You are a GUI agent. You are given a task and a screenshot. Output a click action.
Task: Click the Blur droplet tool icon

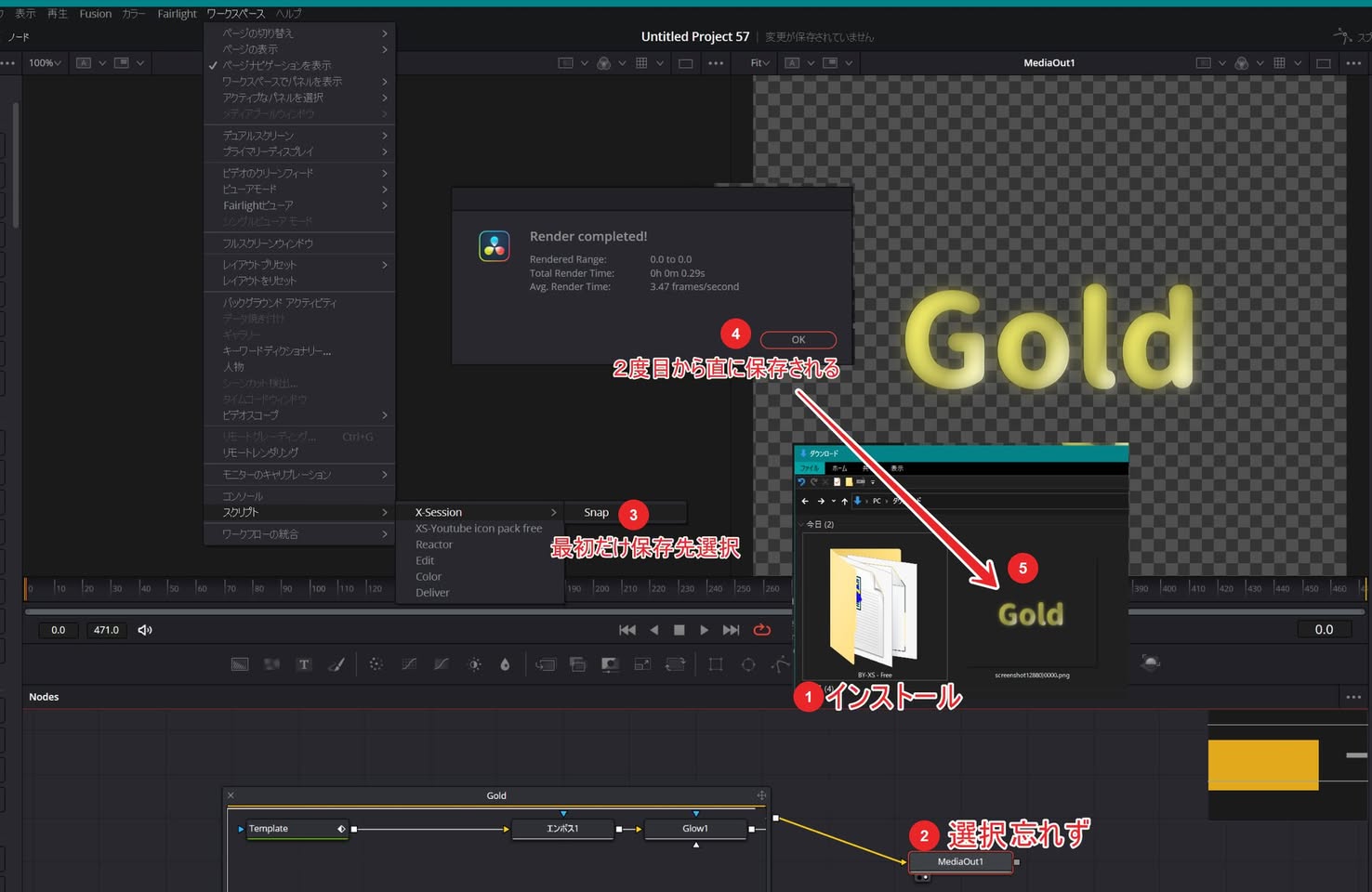505,664
